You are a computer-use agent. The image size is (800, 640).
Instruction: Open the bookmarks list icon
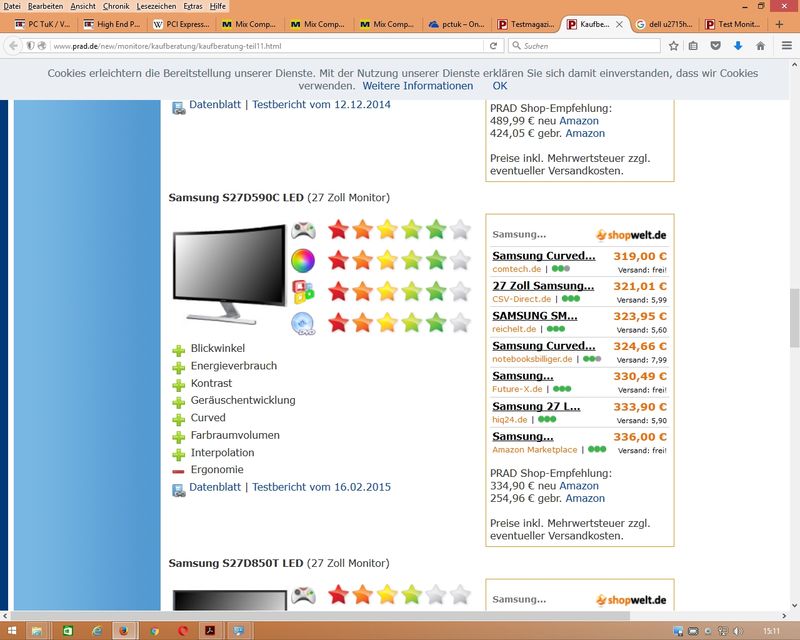(693, 46)
